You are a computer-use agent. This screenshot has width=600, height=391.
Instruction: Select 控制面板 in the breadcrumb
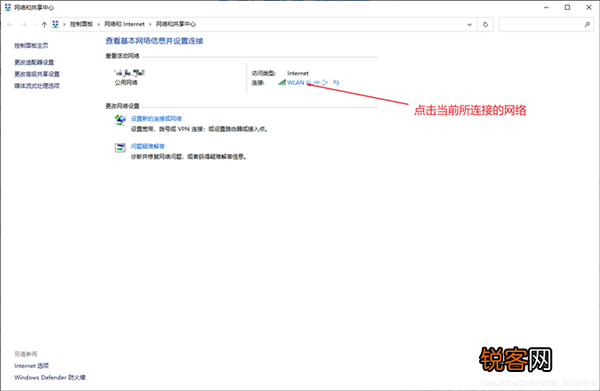click(81, 24)
